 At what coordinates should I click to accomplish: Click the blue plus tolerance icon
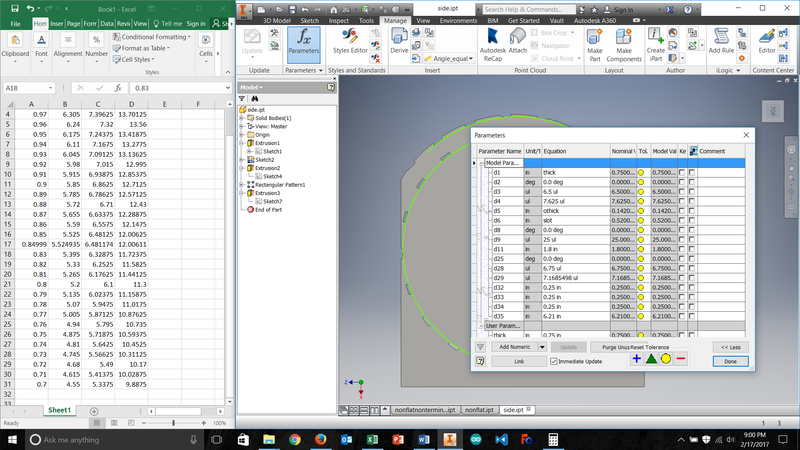click(636, 359)
